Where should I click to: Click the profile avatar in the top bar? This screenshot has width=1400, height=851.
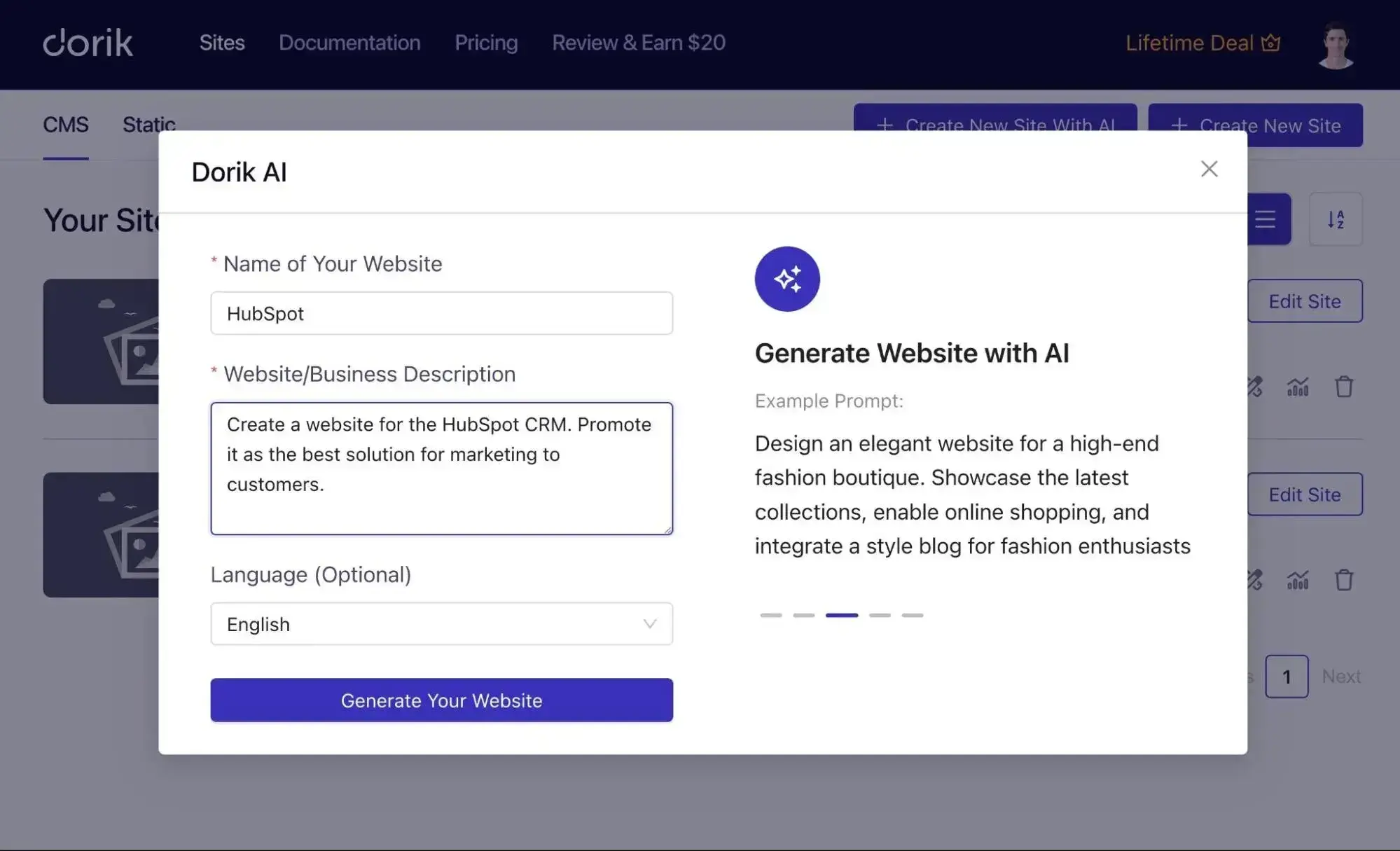click(x=1336, y=44)
